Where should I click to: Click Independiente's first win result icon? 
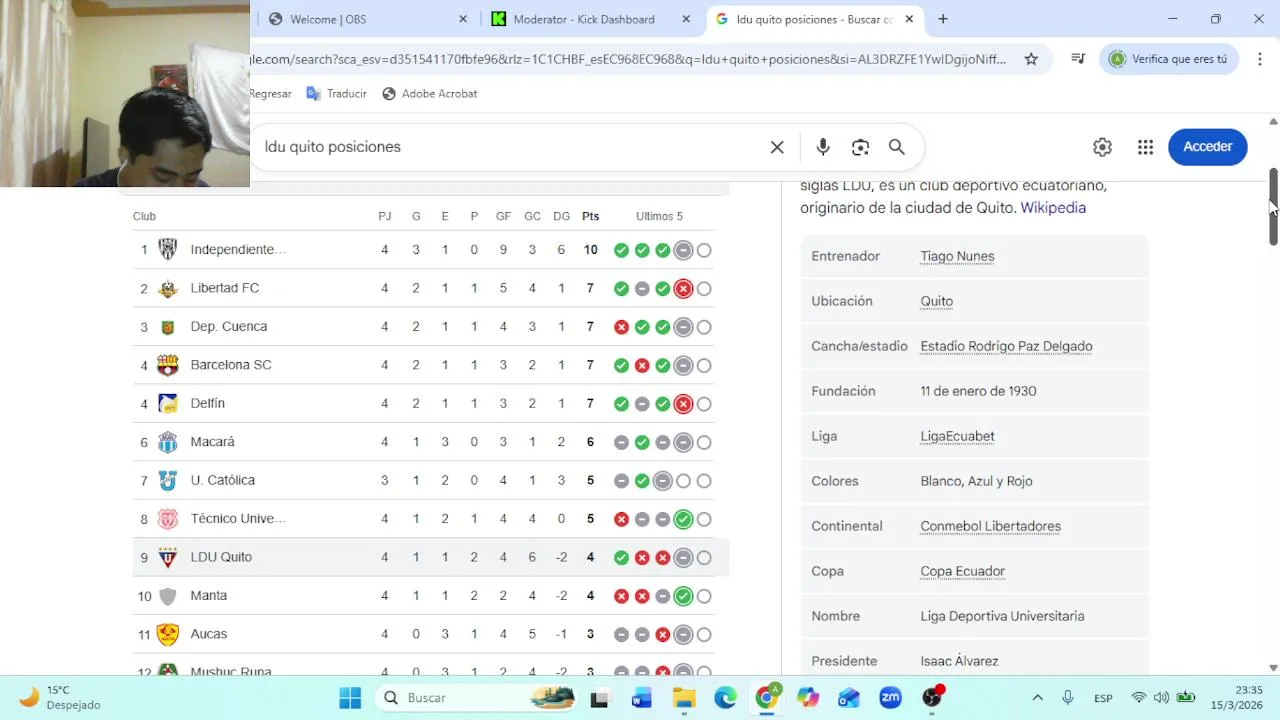click(621, 250)
